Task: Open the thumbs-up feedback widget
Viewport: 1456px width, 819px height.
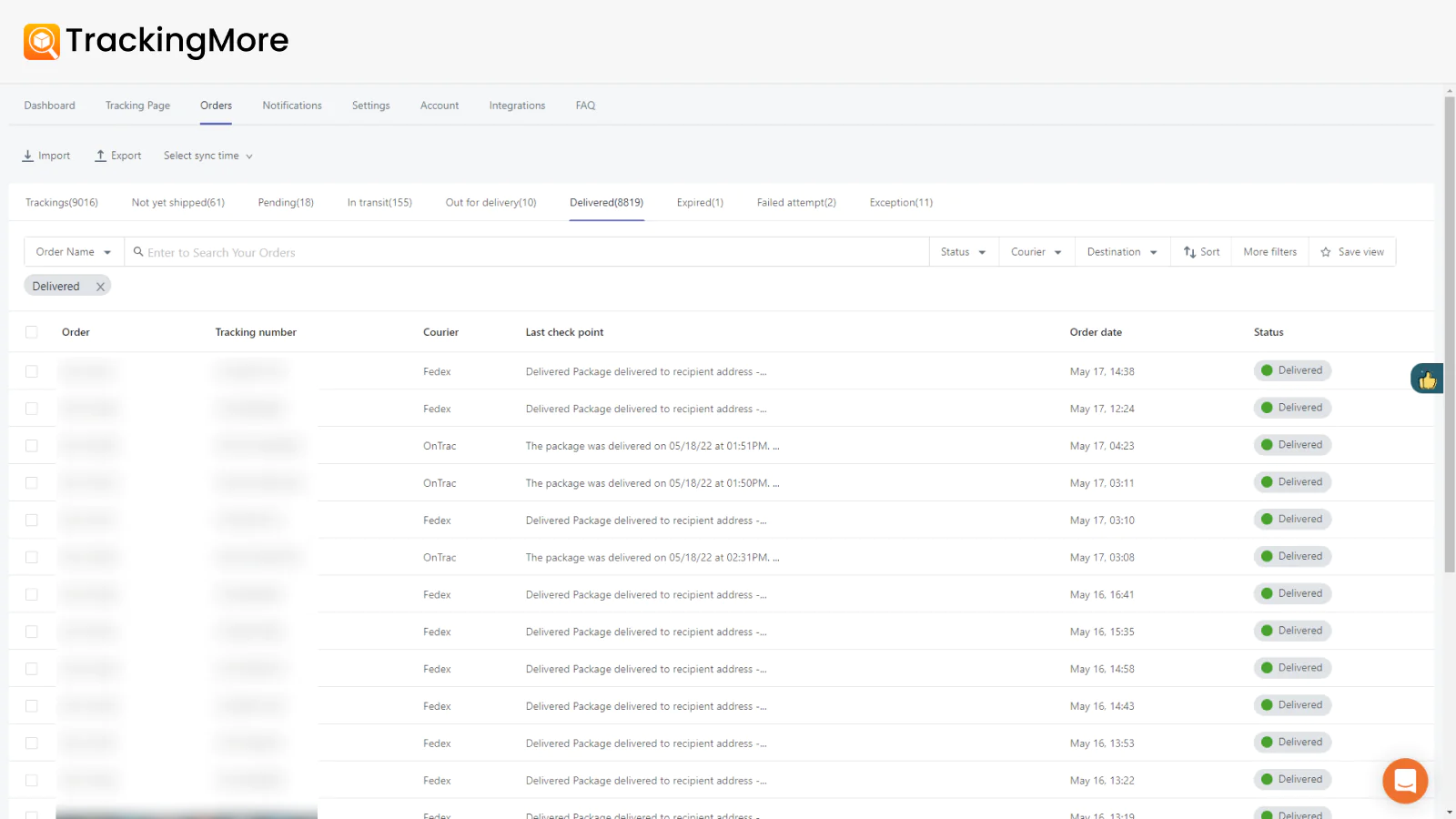Action: click(x=1426, y=379)
